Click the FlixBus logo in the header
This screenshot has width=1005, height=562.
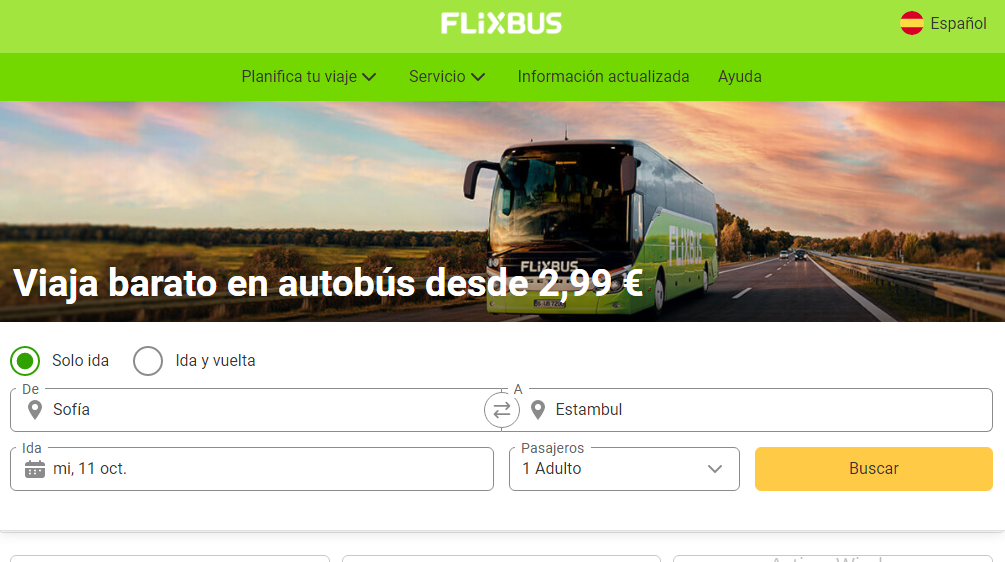(501, 24)
